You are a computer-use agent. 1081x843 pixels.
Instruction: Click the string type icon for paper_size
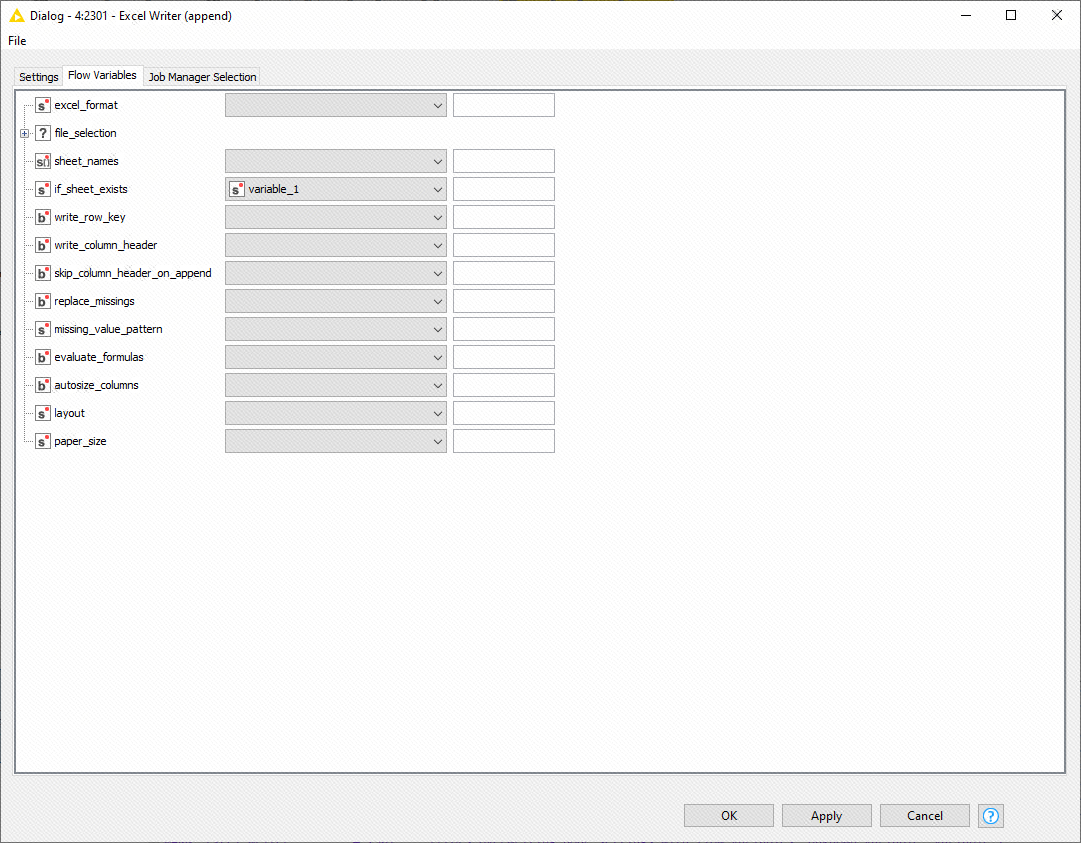pyautogui.click(x=42, y=440)
